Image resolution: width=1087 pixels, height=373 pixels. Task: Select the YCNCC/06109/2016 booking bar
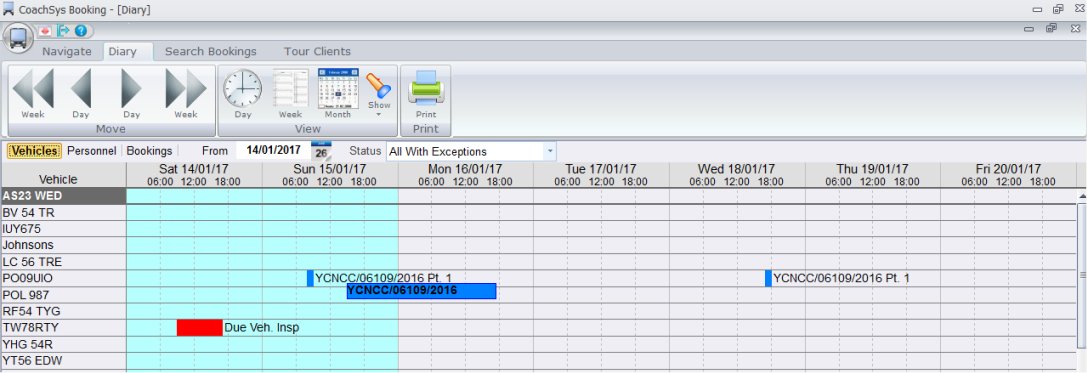pos(421,291)
